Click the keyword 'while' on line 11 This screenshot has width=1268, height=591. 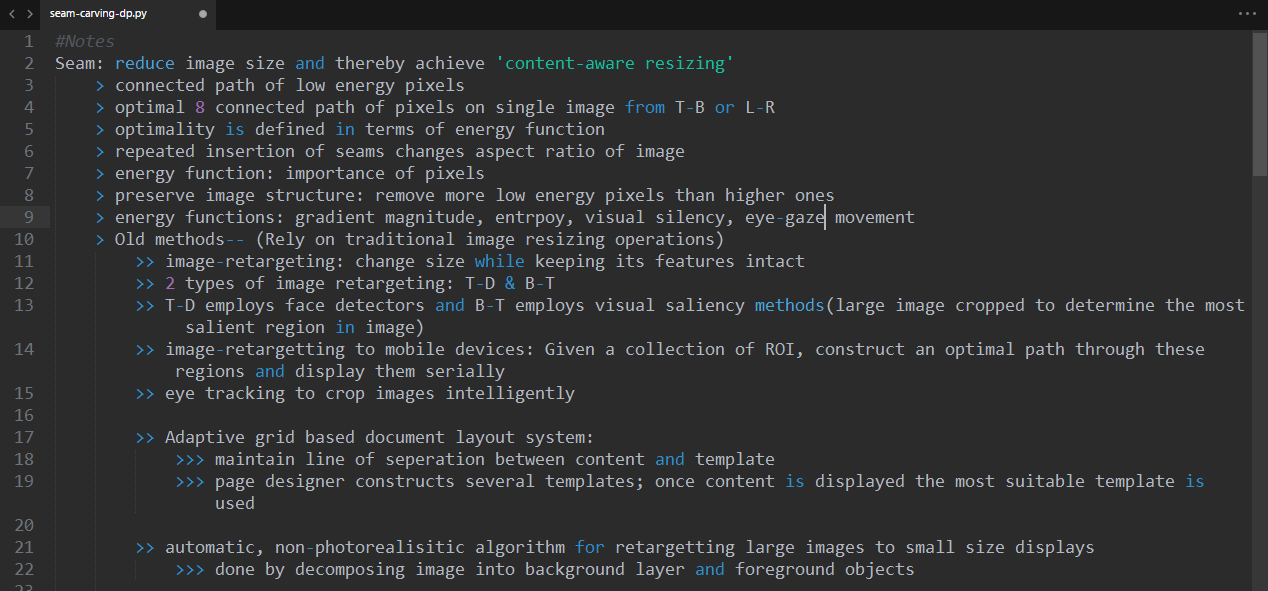click(499, 261)
